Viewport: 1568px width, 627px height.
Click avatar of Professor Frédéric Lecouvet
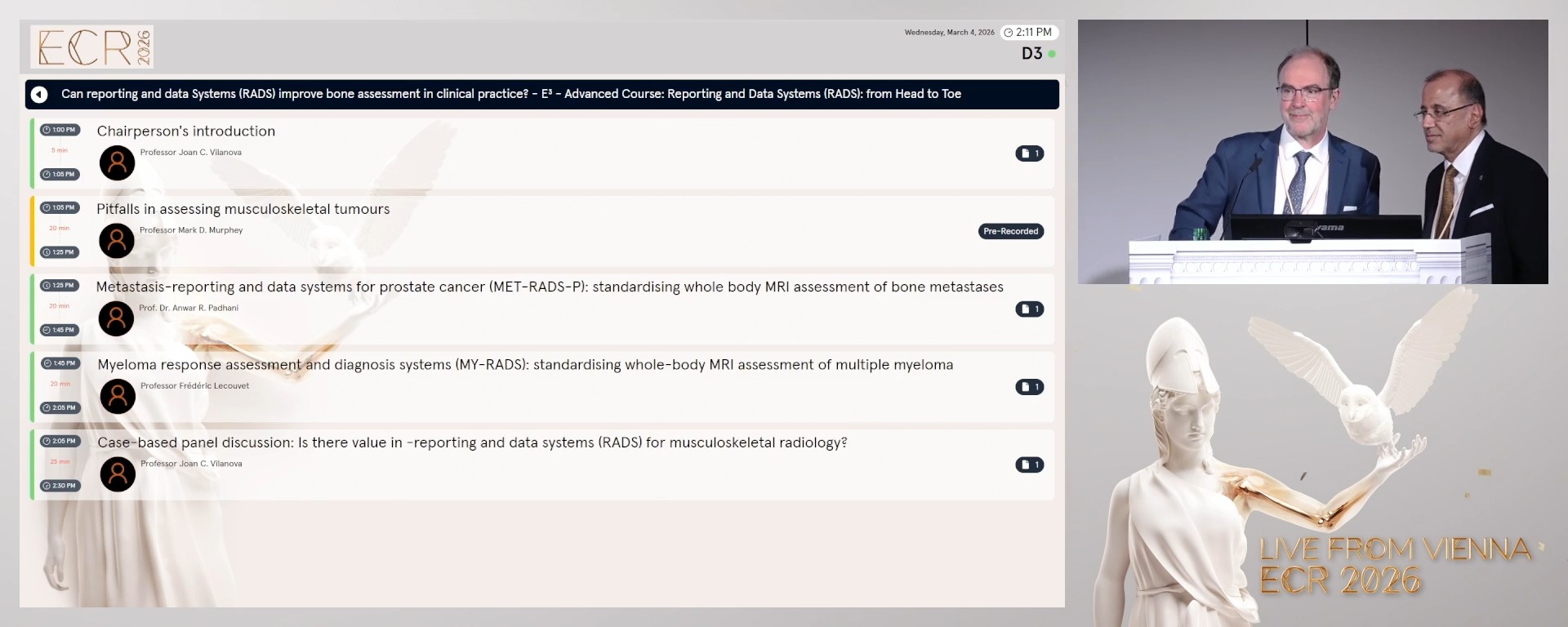pos(118,396)
